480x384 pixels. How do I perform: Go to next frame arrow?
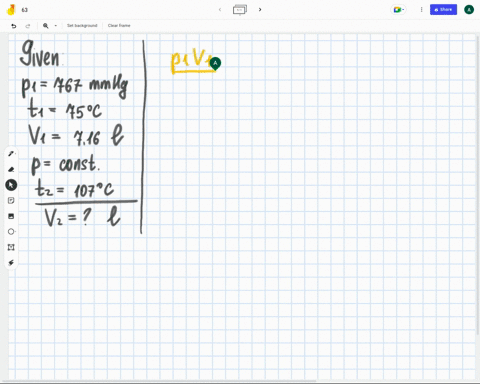pos(260,10)
